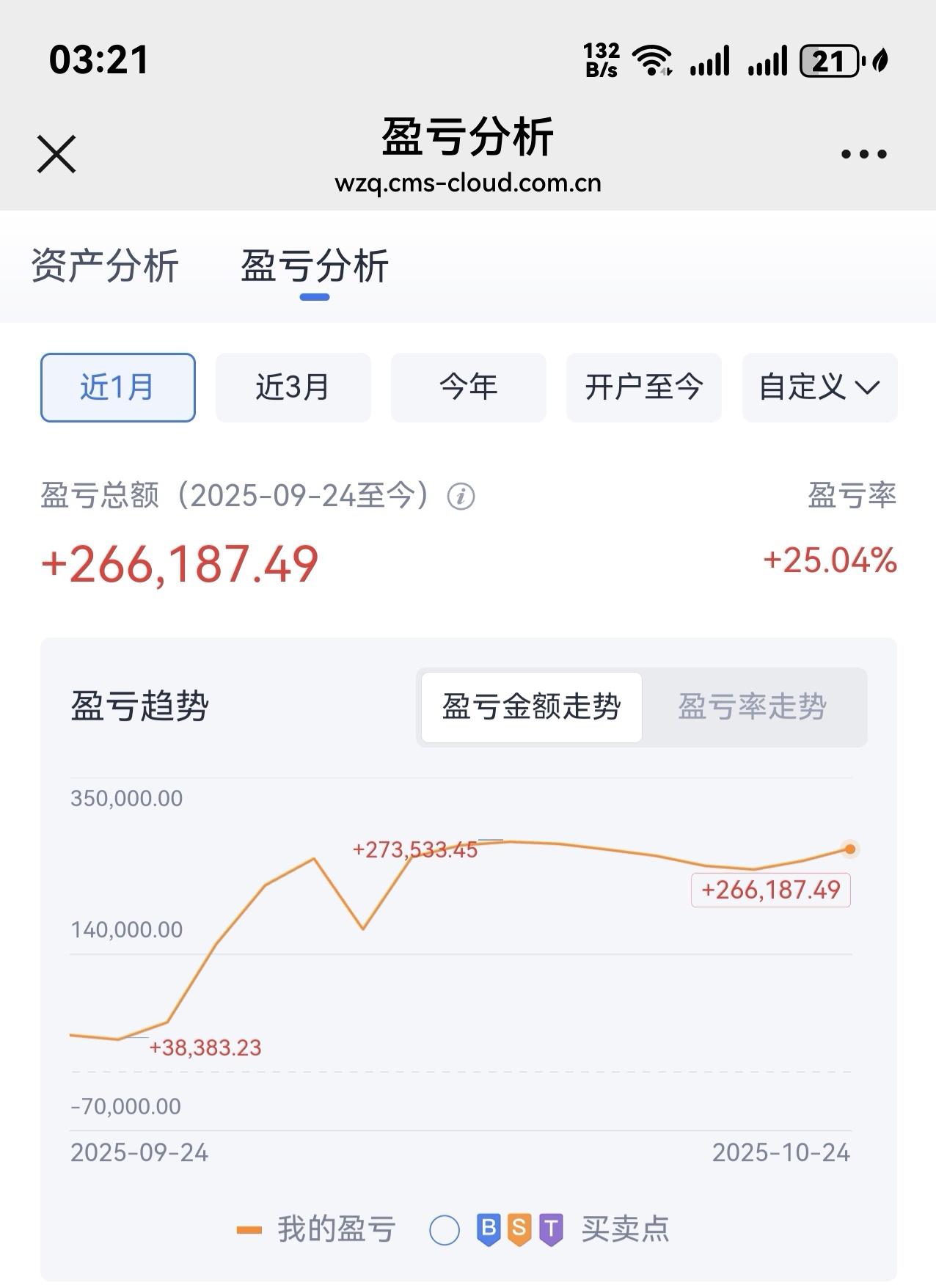Choose the 开户至今 time range
This screenshot has width=936, height=1288.
coord(643,387)
